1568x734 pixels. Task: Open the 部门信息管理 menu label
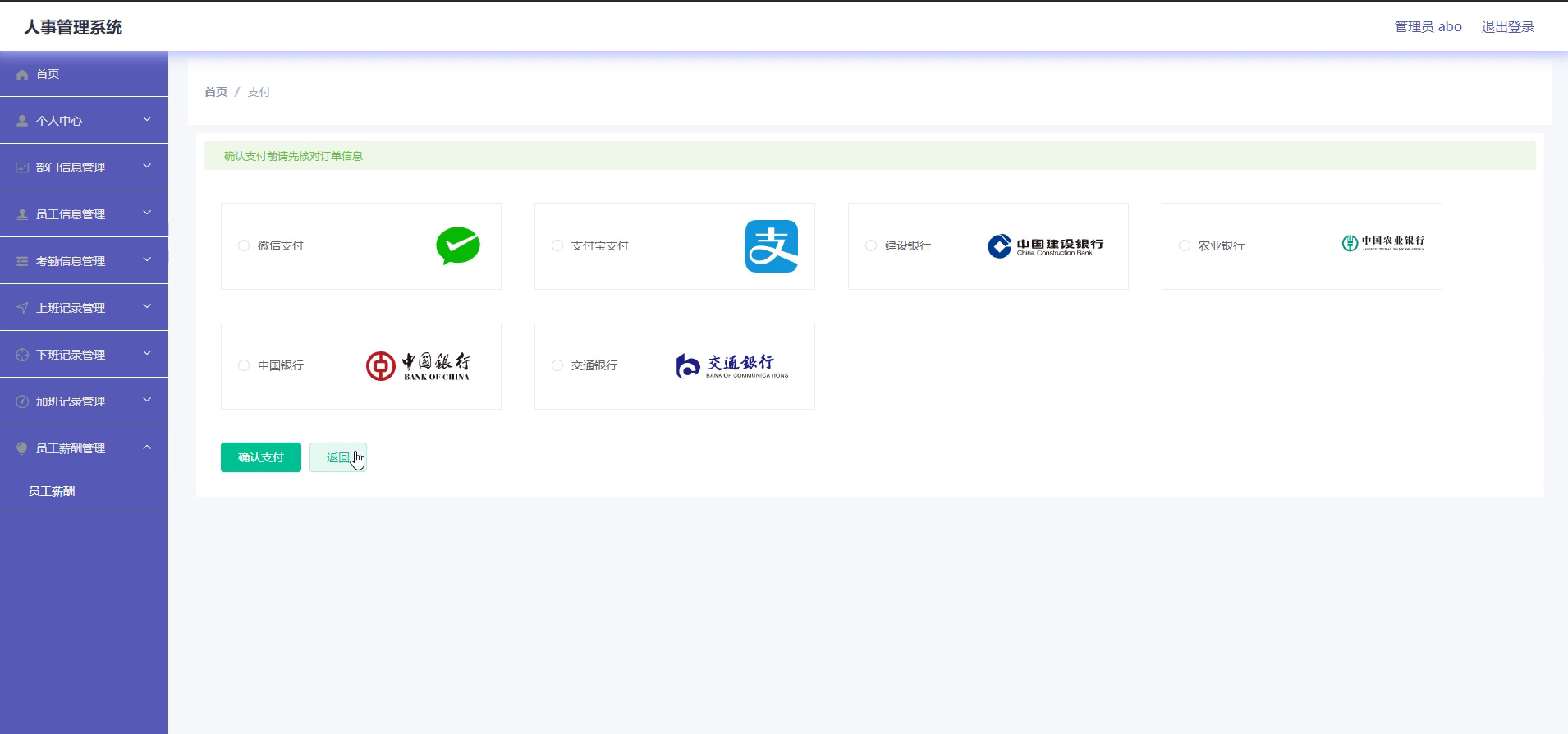click(71, 167)
